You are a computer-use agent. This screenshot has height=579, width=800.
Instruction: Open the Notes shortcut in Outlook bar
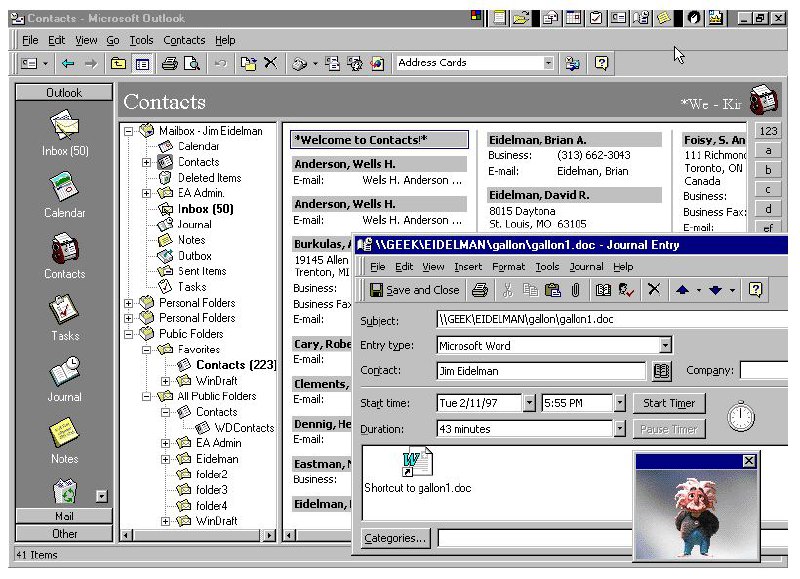point(64,432)
